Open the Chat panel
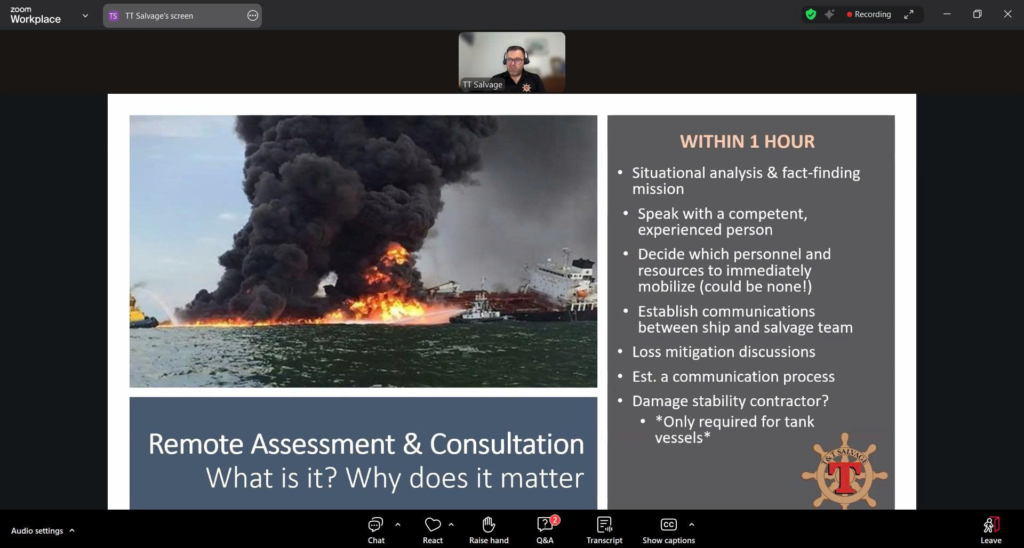Image resolution: width=1024 pixels, height=548 pixels. 376,525
